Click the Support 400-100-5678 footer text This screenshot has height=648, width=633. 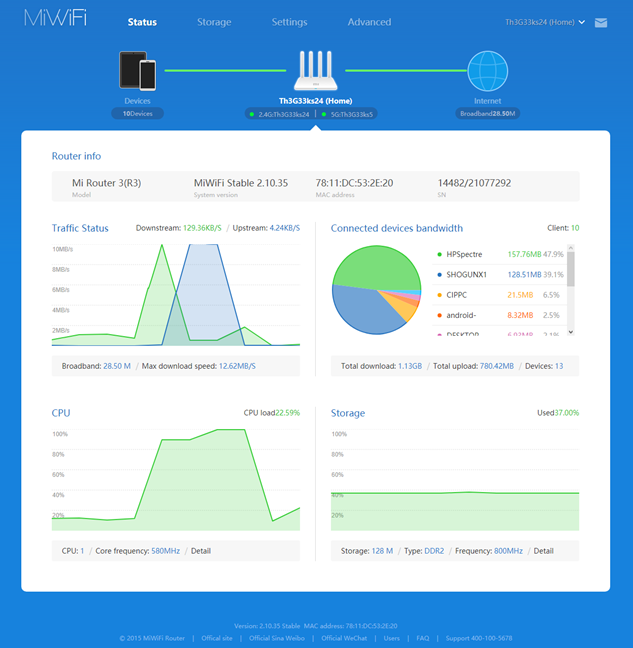pos(479,638)
